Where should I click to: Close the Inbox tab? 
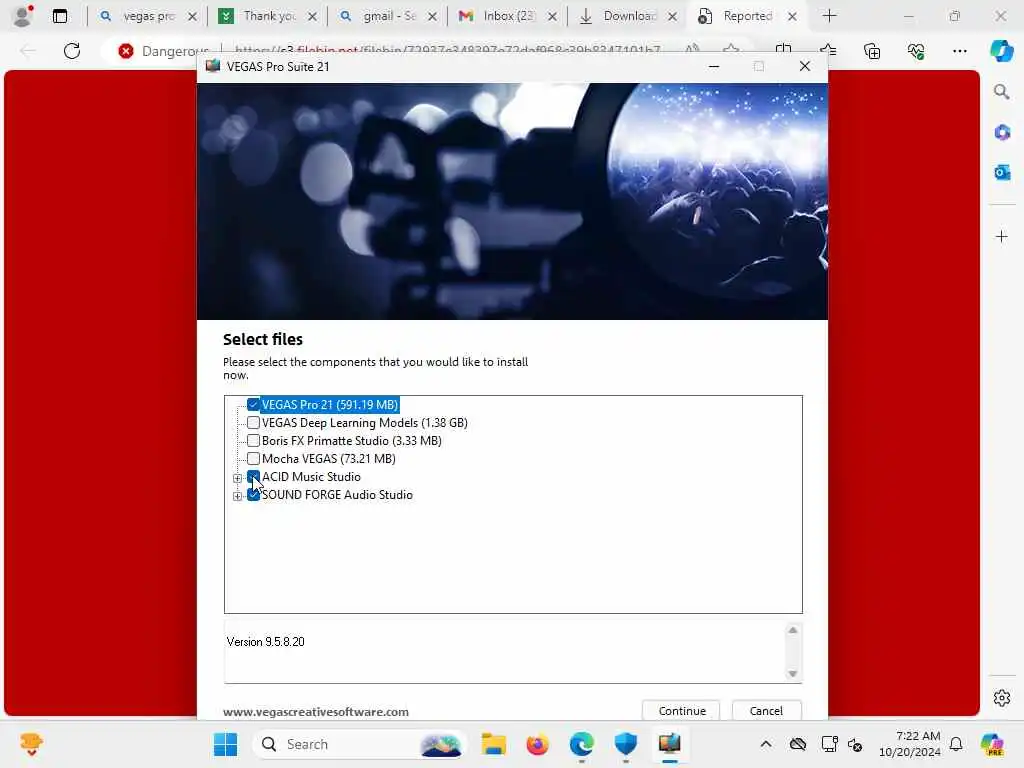pos(552,16)
